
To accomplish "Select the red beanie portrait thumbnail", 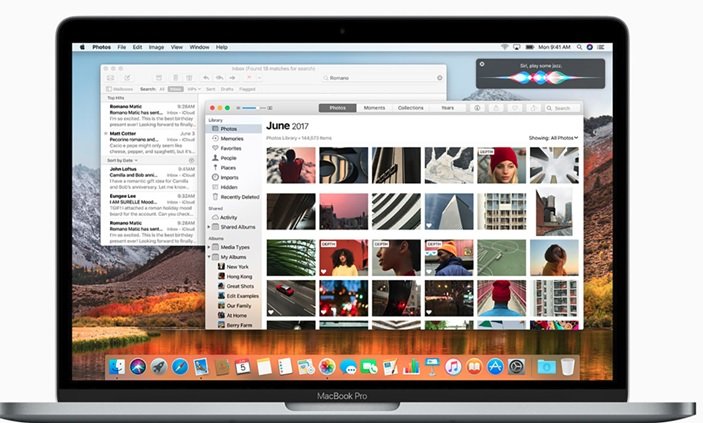I will click(x=501, y=165).
